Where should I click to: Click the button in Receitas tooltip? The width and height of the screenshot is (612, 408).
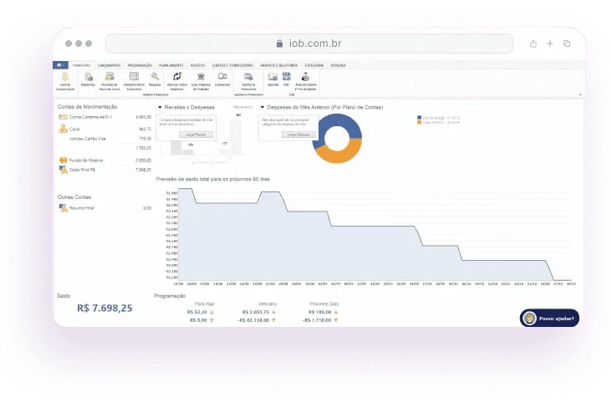click(x=196, y=134)
